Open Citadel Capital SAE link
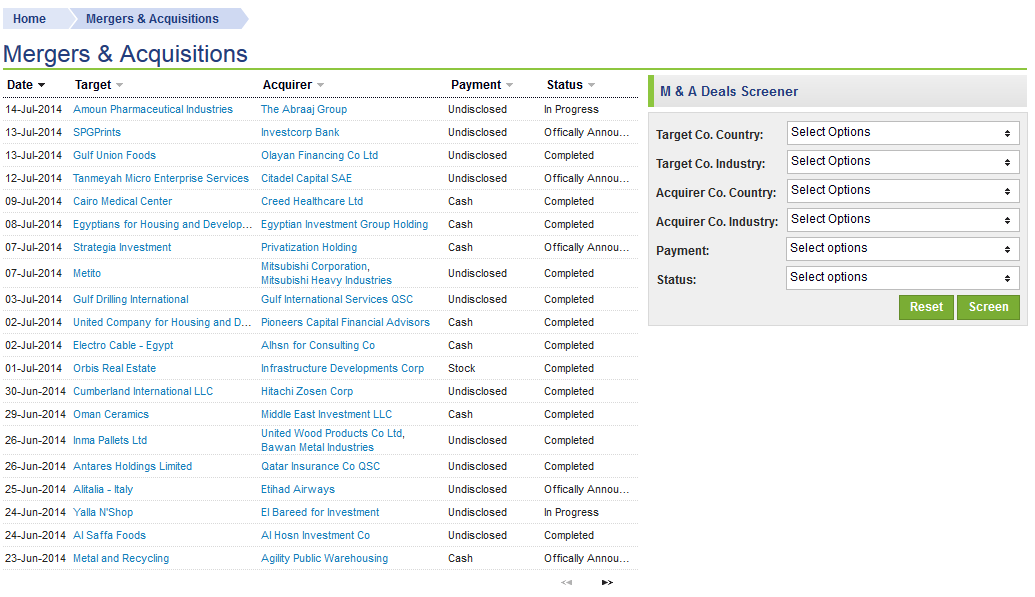Screen dimensions: 1035x597 [306, 179]
